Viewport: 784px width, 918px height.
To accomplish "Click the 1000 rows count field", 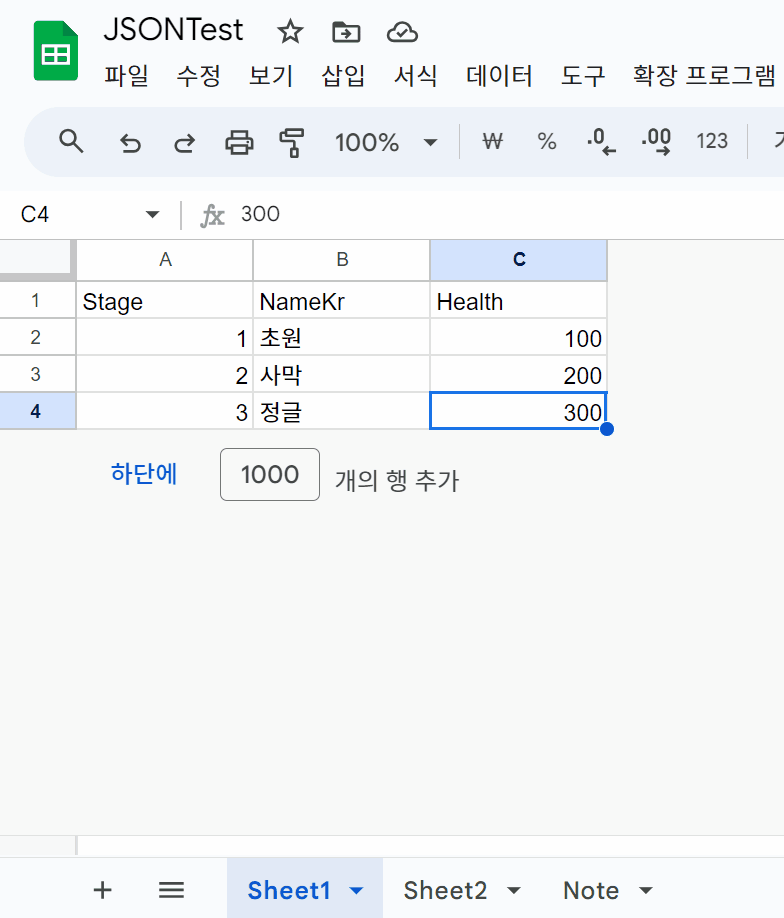I will (x=270, y=474).
